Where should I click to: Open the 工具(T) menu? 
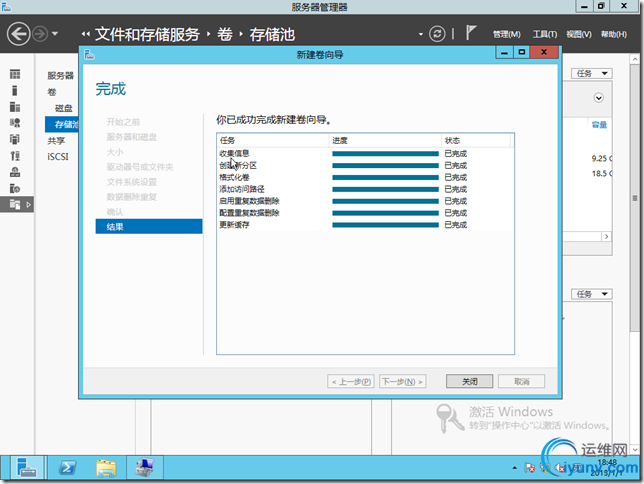(545, 35)
